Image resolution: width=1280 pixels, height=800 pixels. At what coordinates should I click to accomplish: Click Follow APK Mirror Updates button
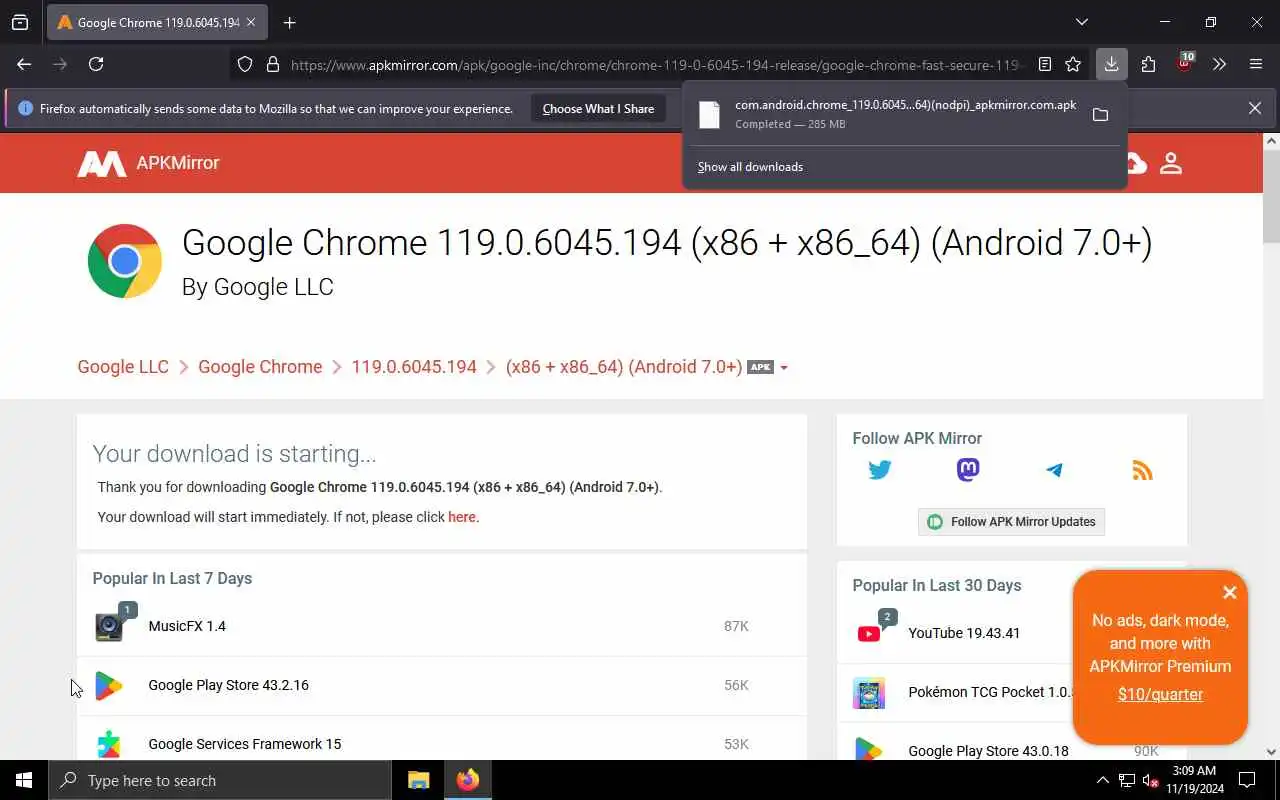click(x=1011, y=522)
